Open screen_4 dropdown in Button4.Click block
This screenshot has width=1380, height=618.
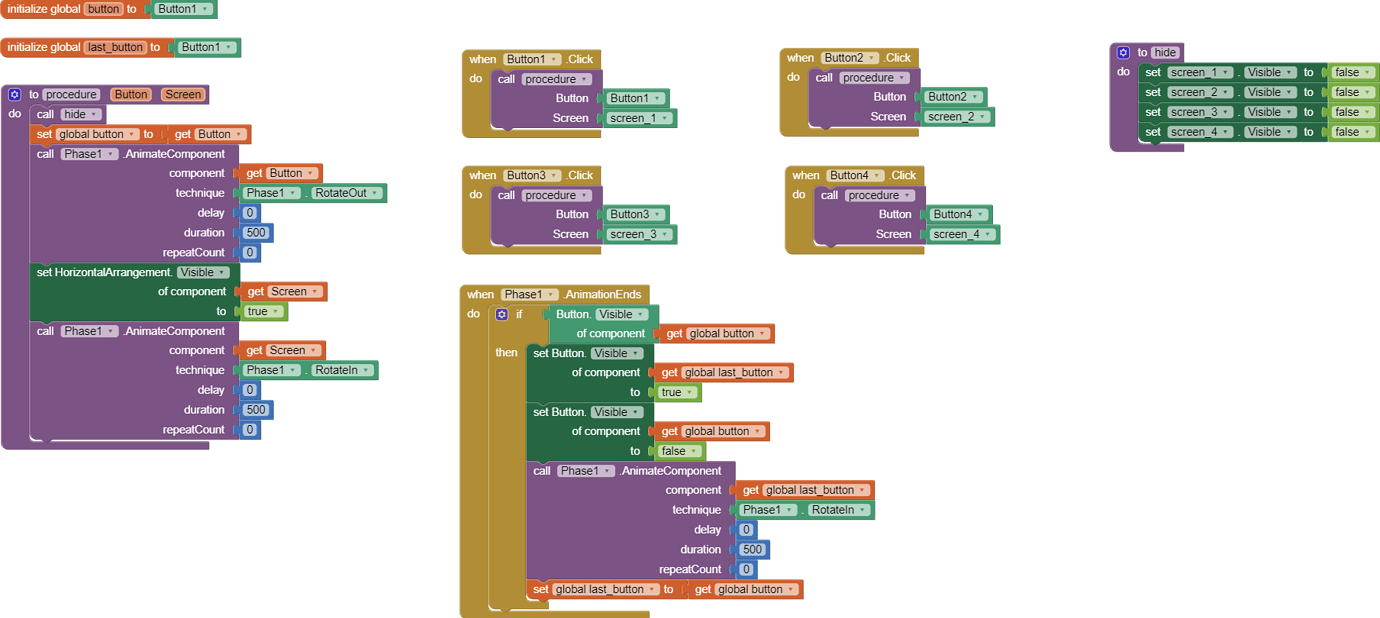point(964,234)
